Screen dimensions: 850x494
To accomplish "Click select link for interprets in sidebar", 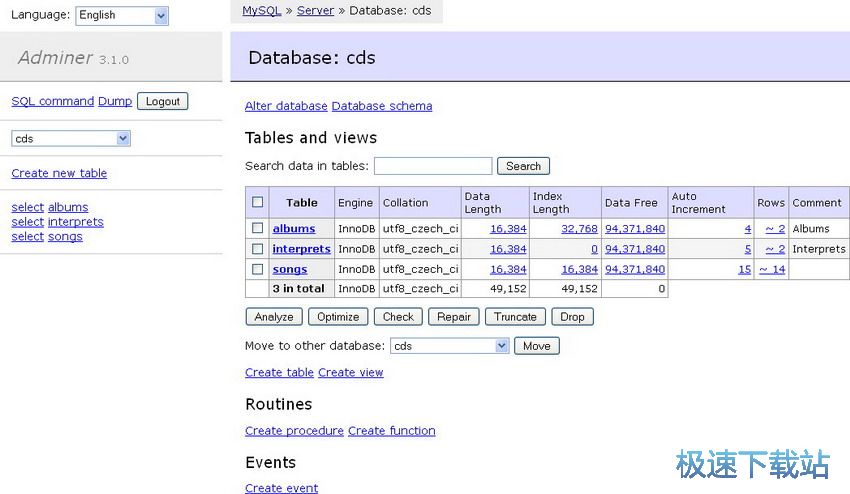I will click(x=28, y=222).
